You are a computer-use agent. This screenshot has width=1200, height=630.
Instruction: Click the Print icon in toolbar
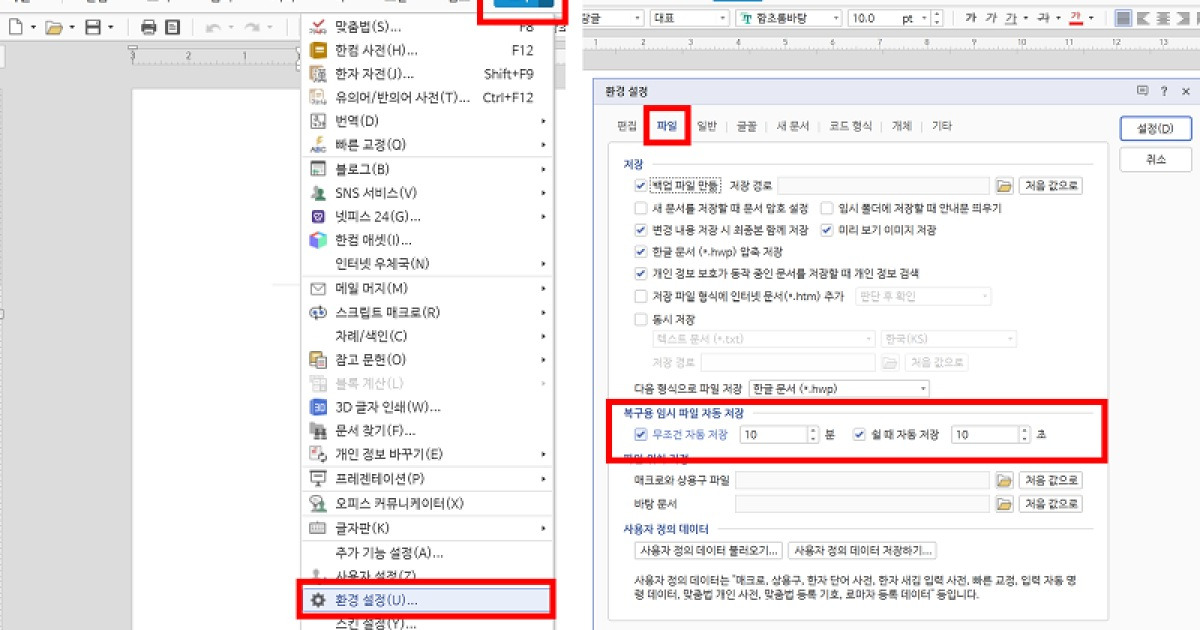click(x=148, y=27)
